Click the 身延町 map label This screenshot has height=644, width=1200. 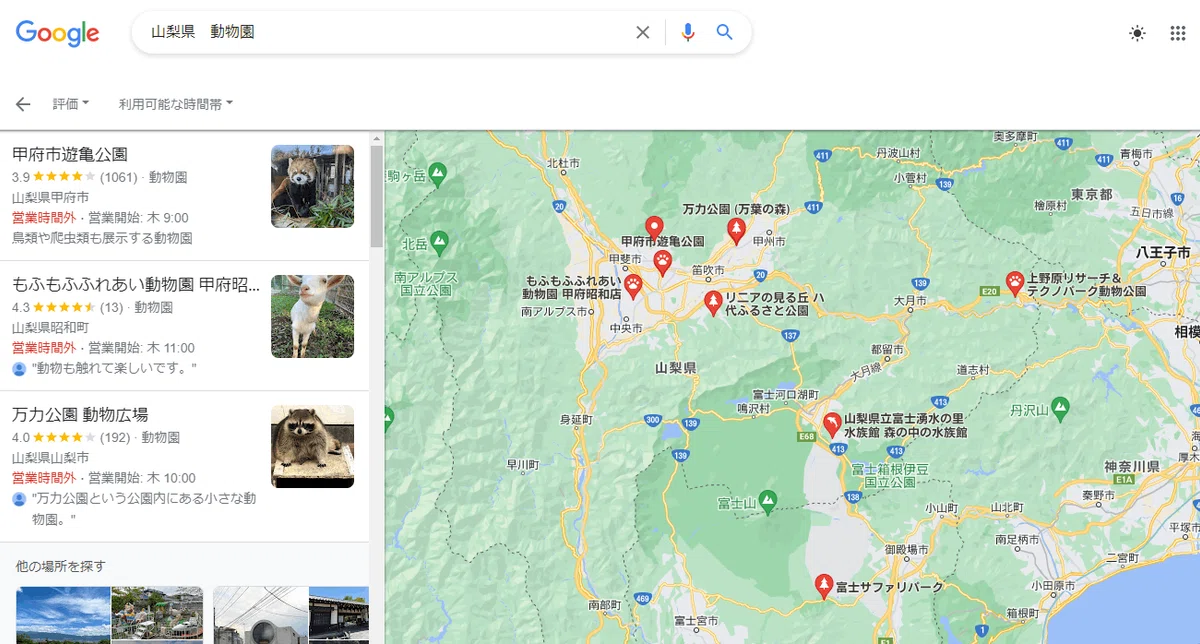click(577, 420)
